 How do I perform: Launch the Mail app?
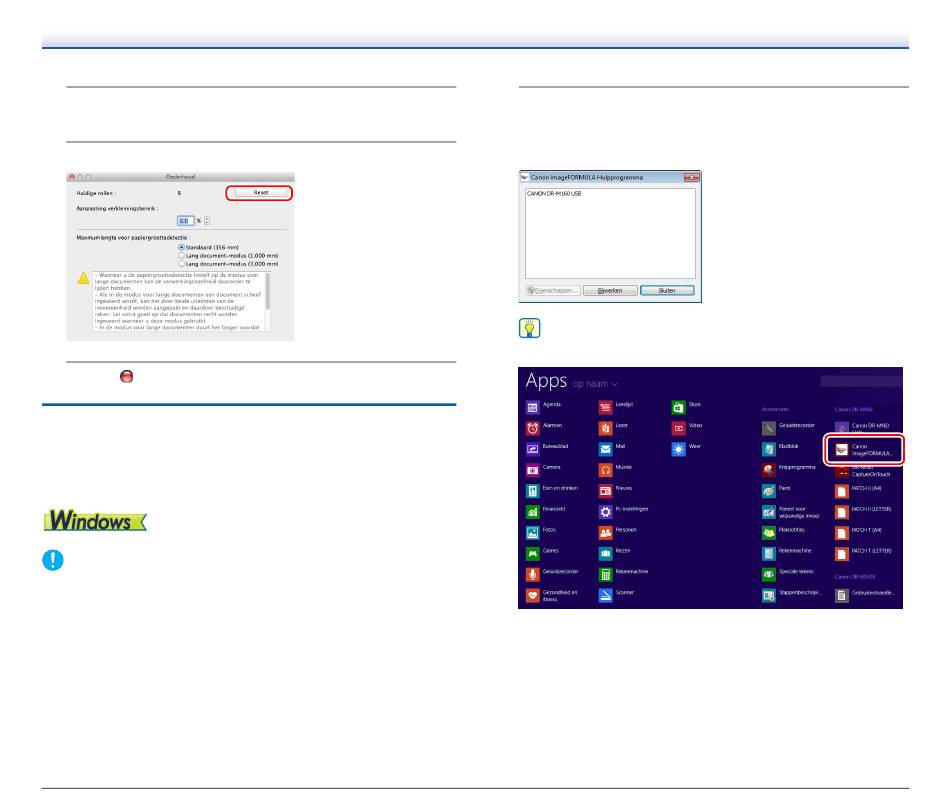(612, 448)
